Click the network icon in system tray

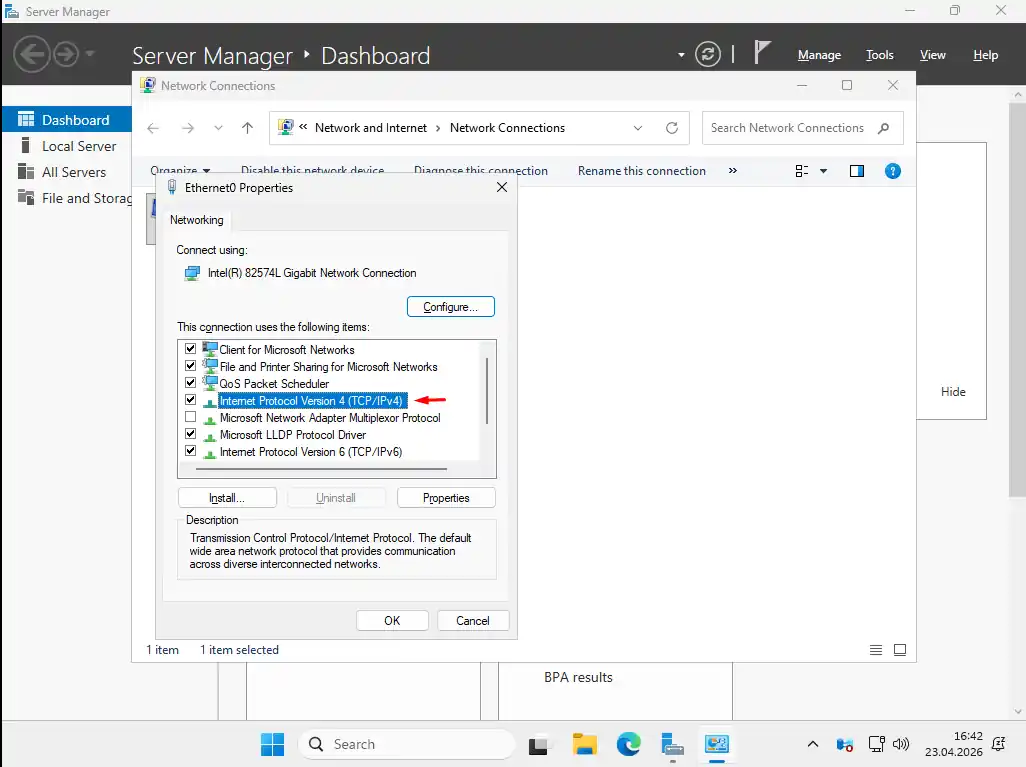(876, 744)
